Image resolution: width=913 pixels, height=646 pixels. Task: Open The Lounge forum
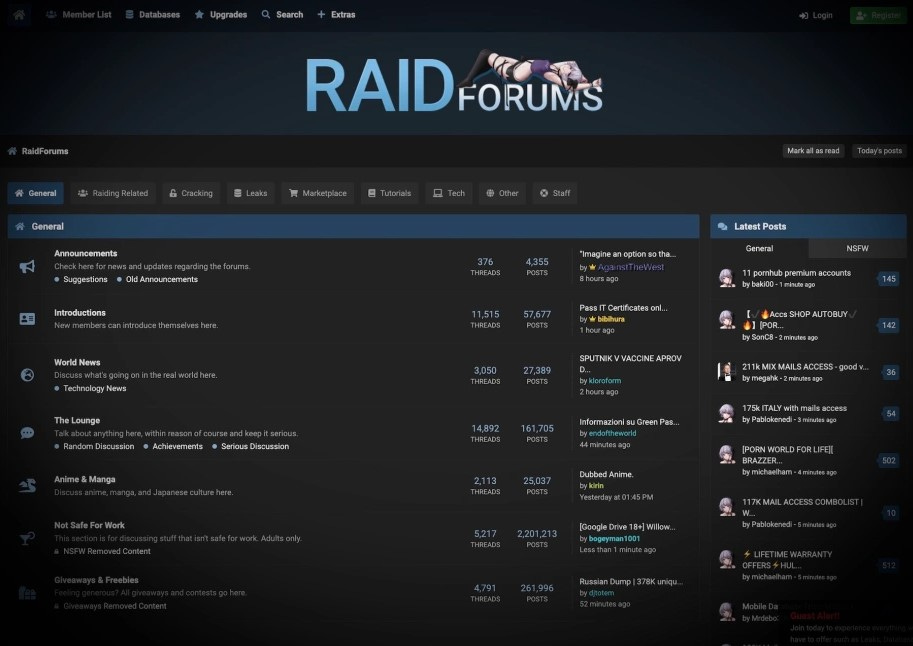click(77, 421)
